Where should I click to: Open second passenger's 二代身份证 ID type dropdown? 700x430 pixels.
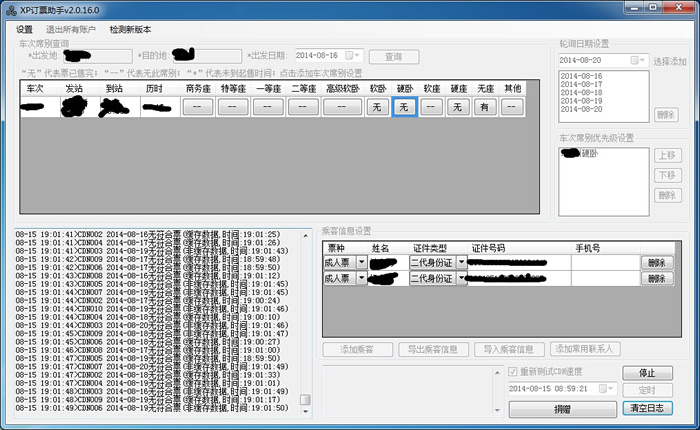(462, 279)
